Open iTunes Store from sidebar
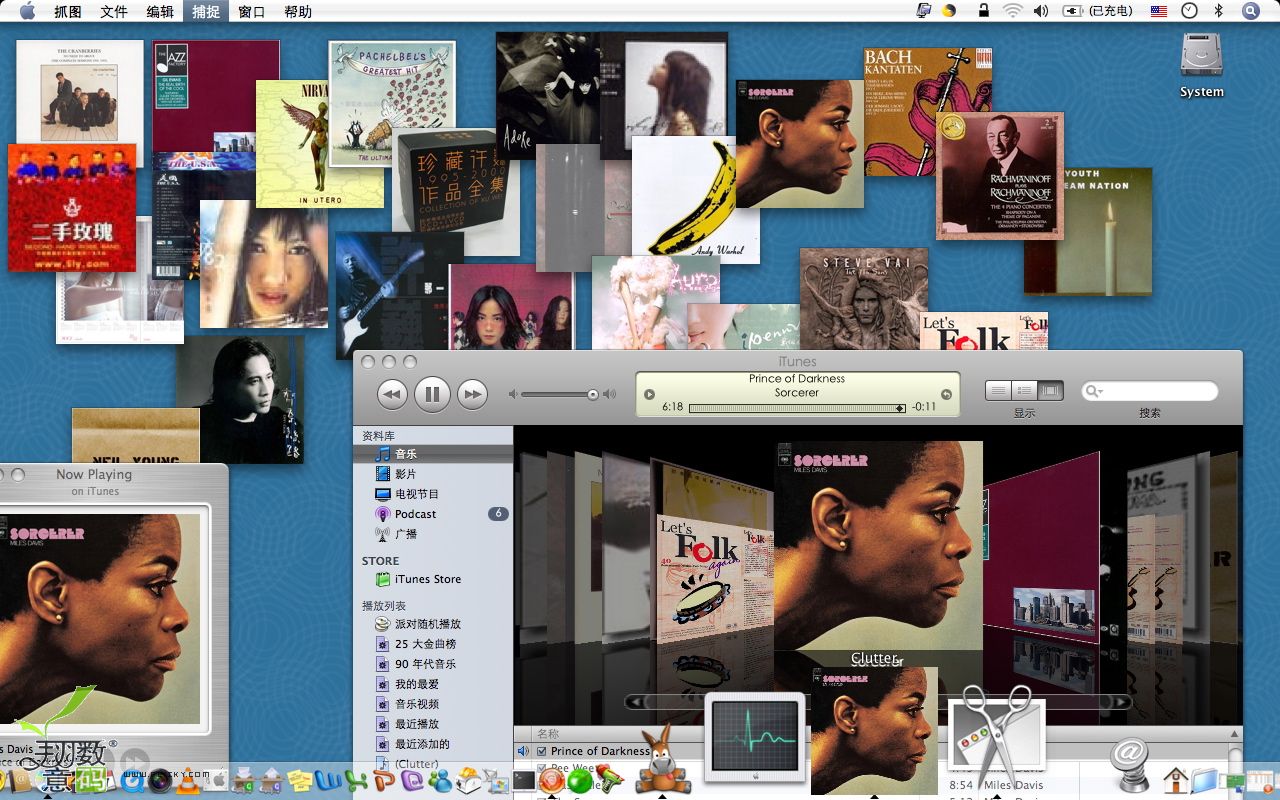Screen dimensions: 1280x800 (433, 579)
